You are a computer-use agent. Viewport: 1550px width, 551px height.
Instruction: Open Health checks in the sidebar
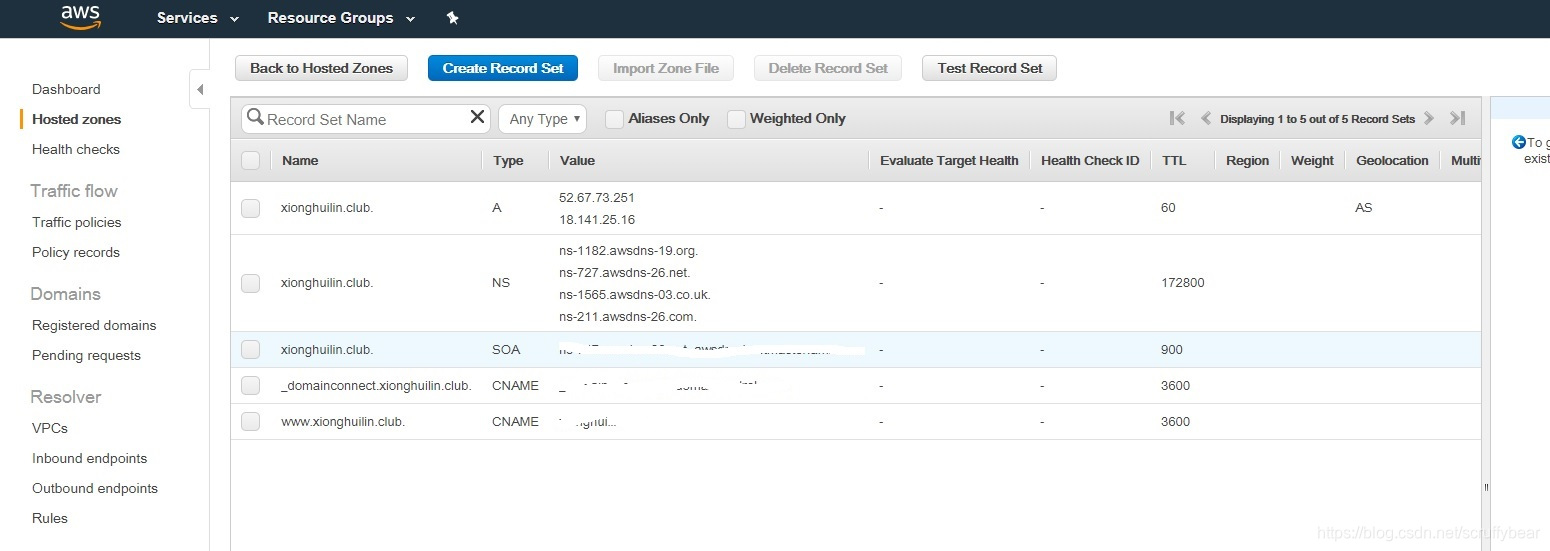tap(76, 149)
